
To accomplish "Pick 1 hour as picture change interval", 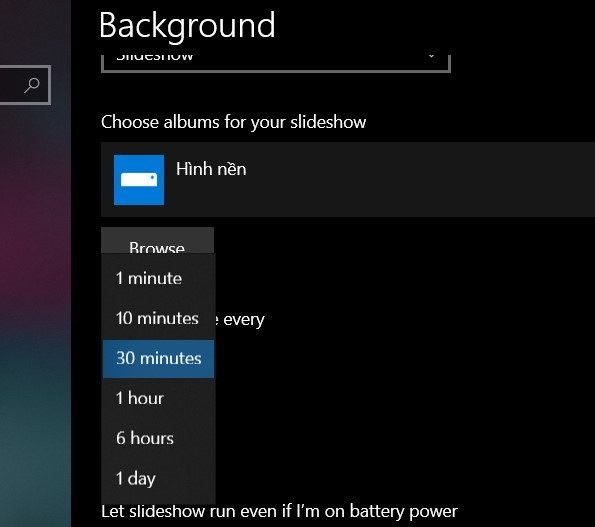I will tap(158, 398).
